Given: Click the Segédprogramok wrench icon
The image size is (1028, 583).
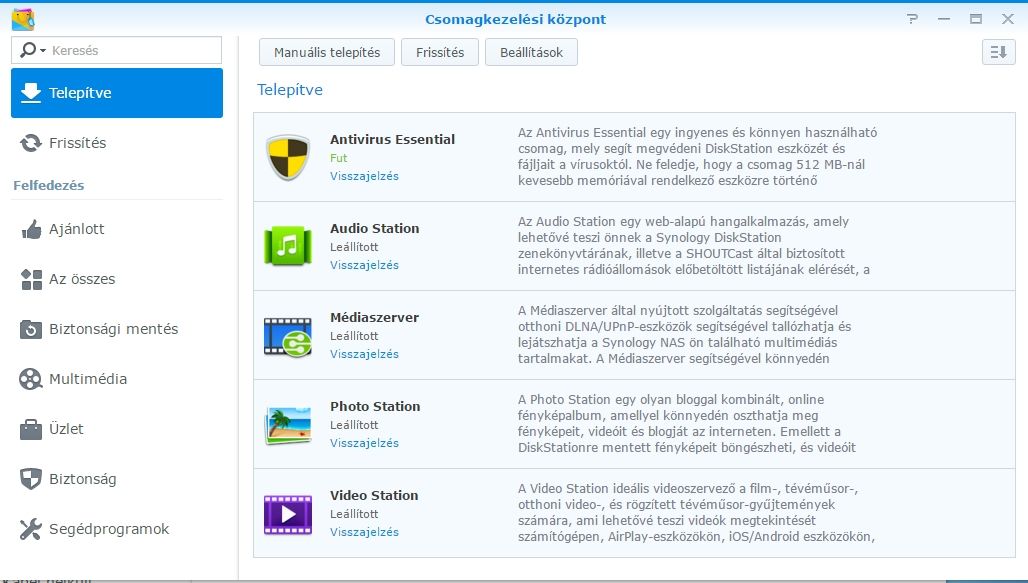Looking at the screenshot, I should click(x=31, y=529).
